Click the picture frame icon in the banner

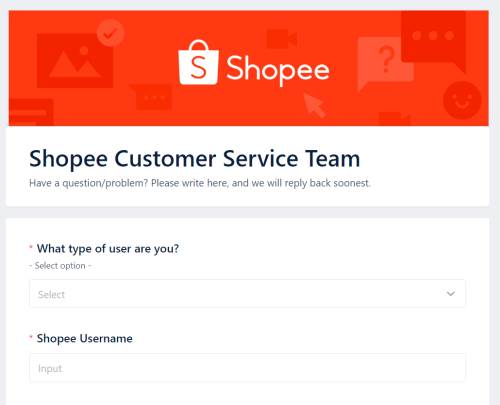[75, 61]
